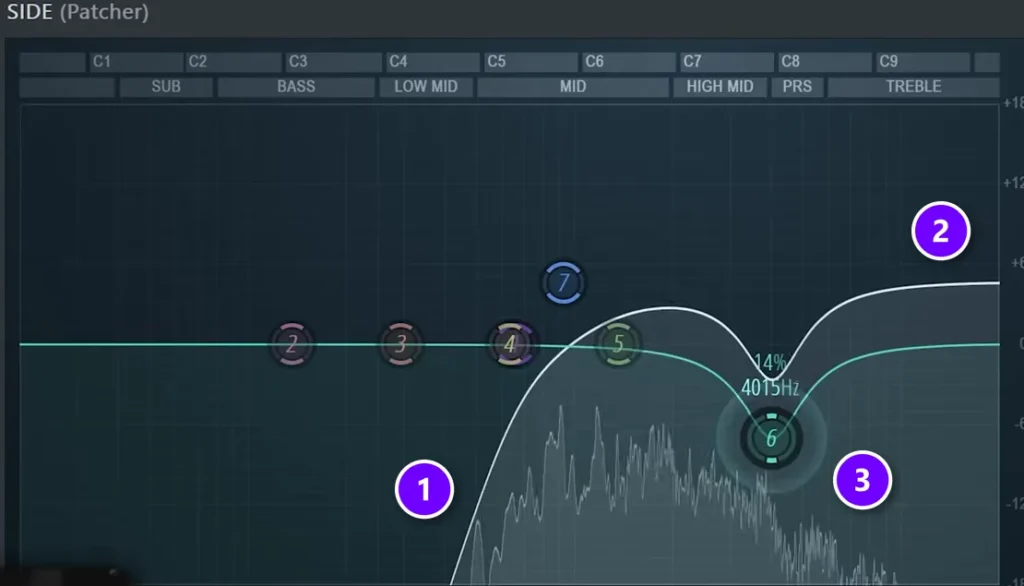Image resolution: width=1024 pixels, height=586 pixels.
Task: Select EQ band 5 node
Action: (x=618, y=344)
